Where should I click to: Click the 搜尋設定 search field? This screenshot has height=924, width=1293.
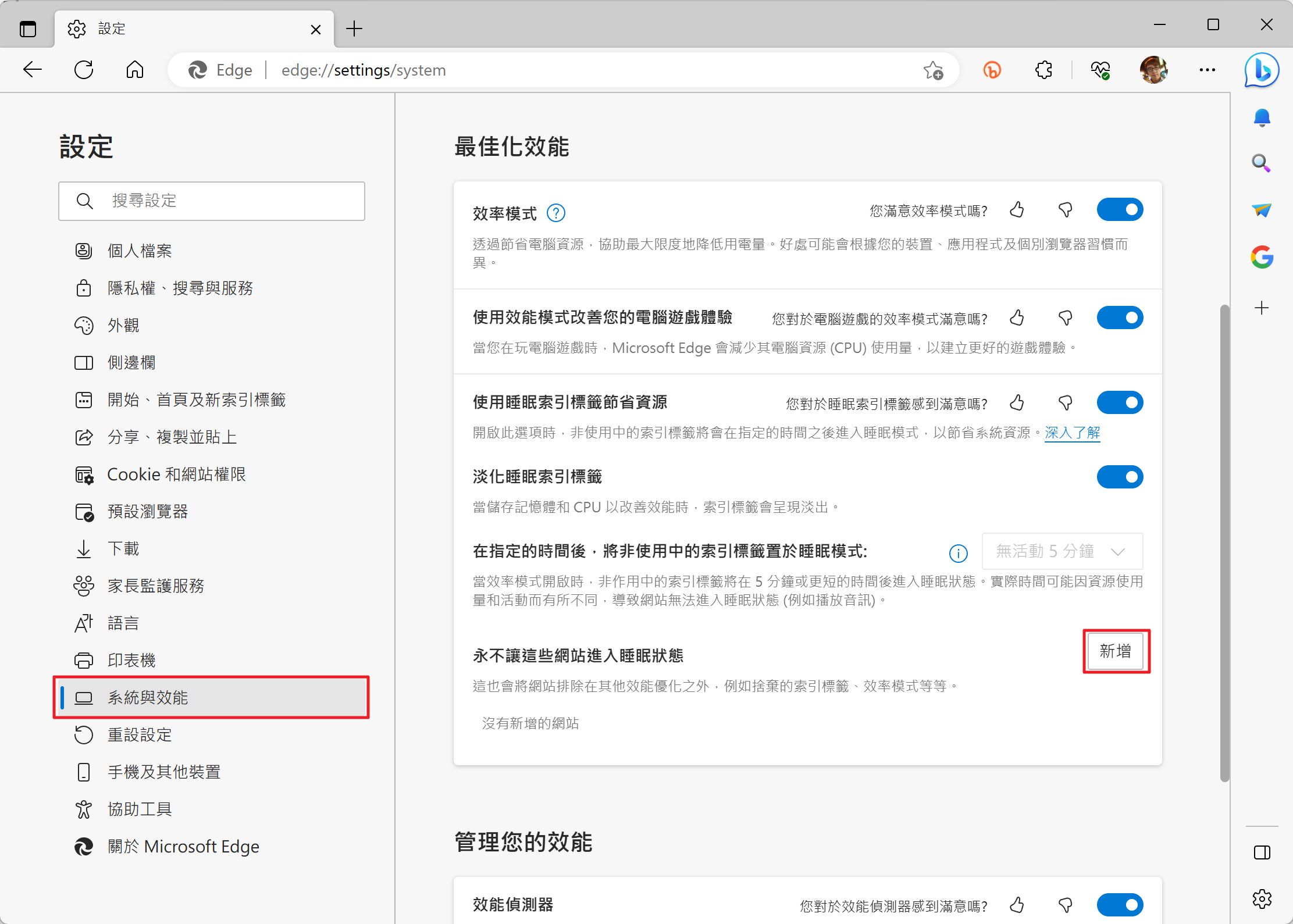coord(212,201)
